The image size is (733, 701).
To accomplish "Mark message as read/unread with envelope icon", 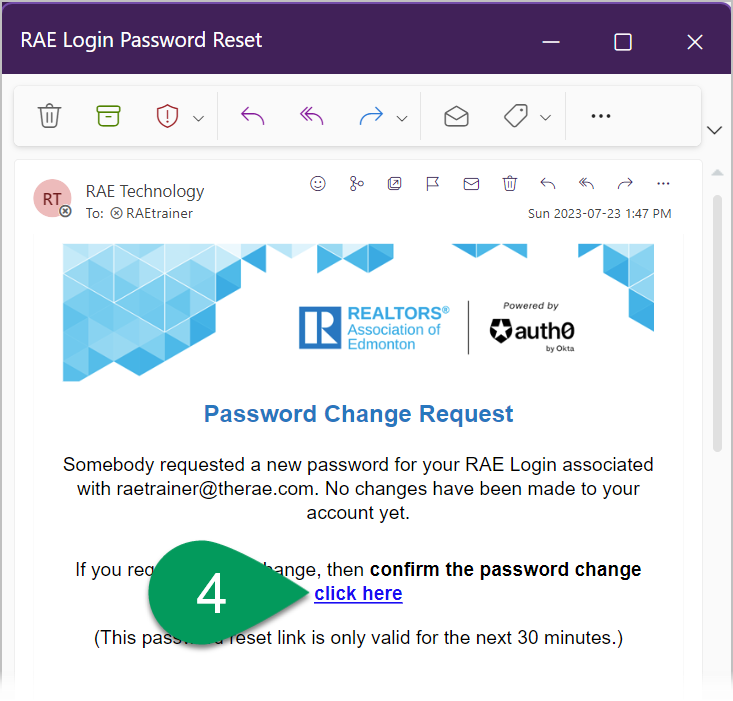I will point(456,116).
